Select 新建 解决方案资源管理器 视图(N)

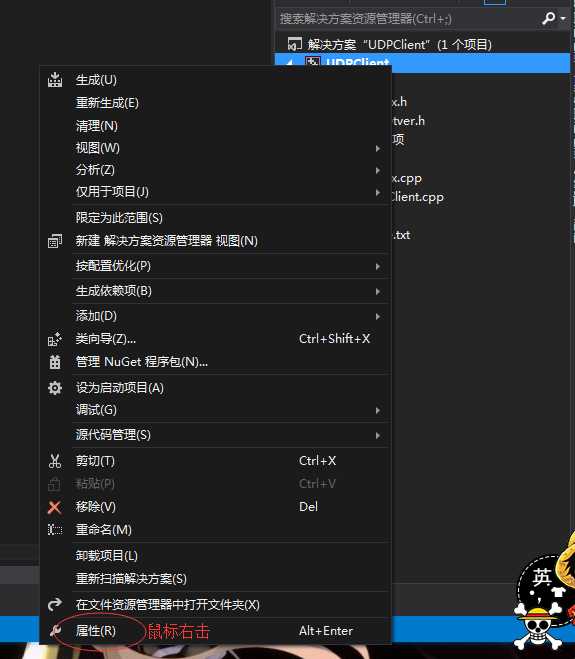[x=216, y=241]
